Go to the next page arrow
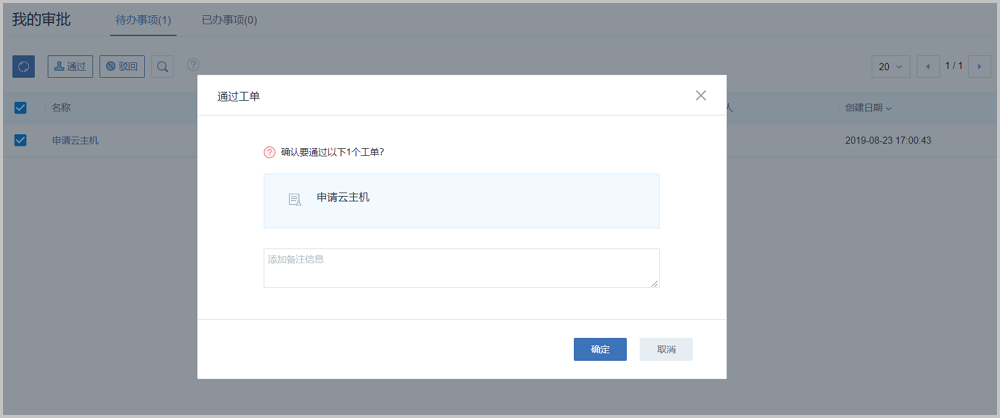Image resolution: width=1000 pixels, height=418 pixels. pyautogui.click(x=978, y=67)
